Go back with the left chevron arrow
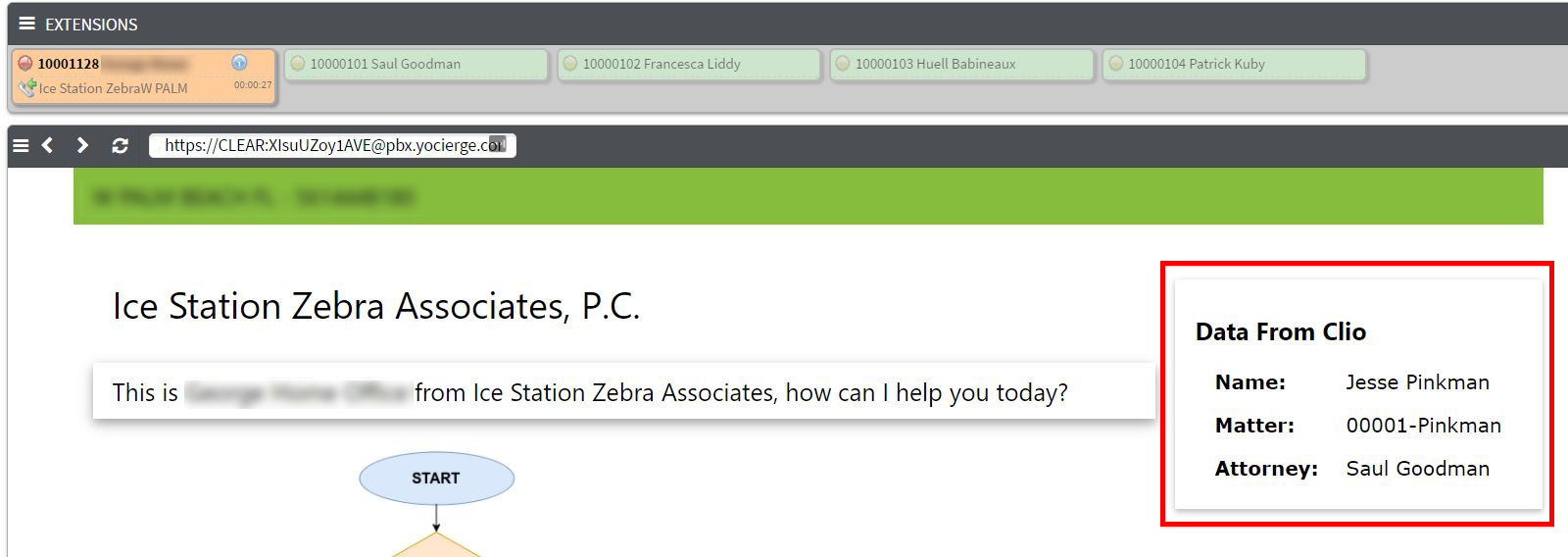The height and width of the screenshot is (557, 1568). pos(47,145)
